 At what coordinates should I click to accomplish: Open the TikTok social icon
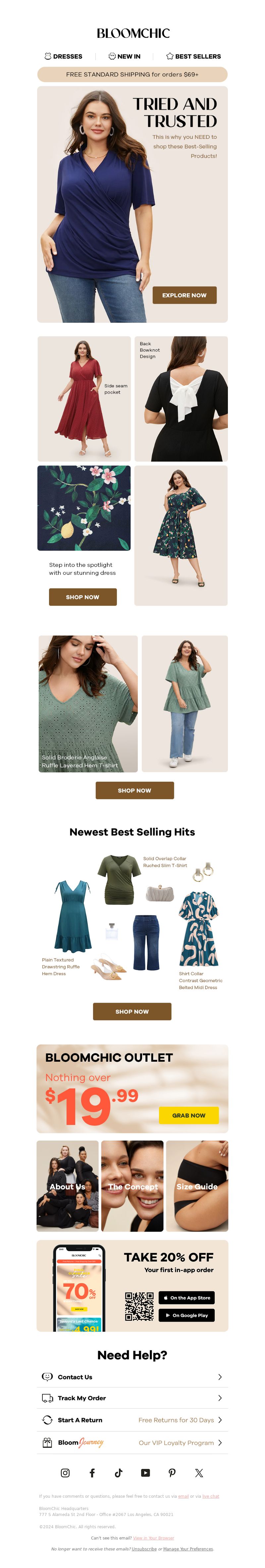[119, 1473]
